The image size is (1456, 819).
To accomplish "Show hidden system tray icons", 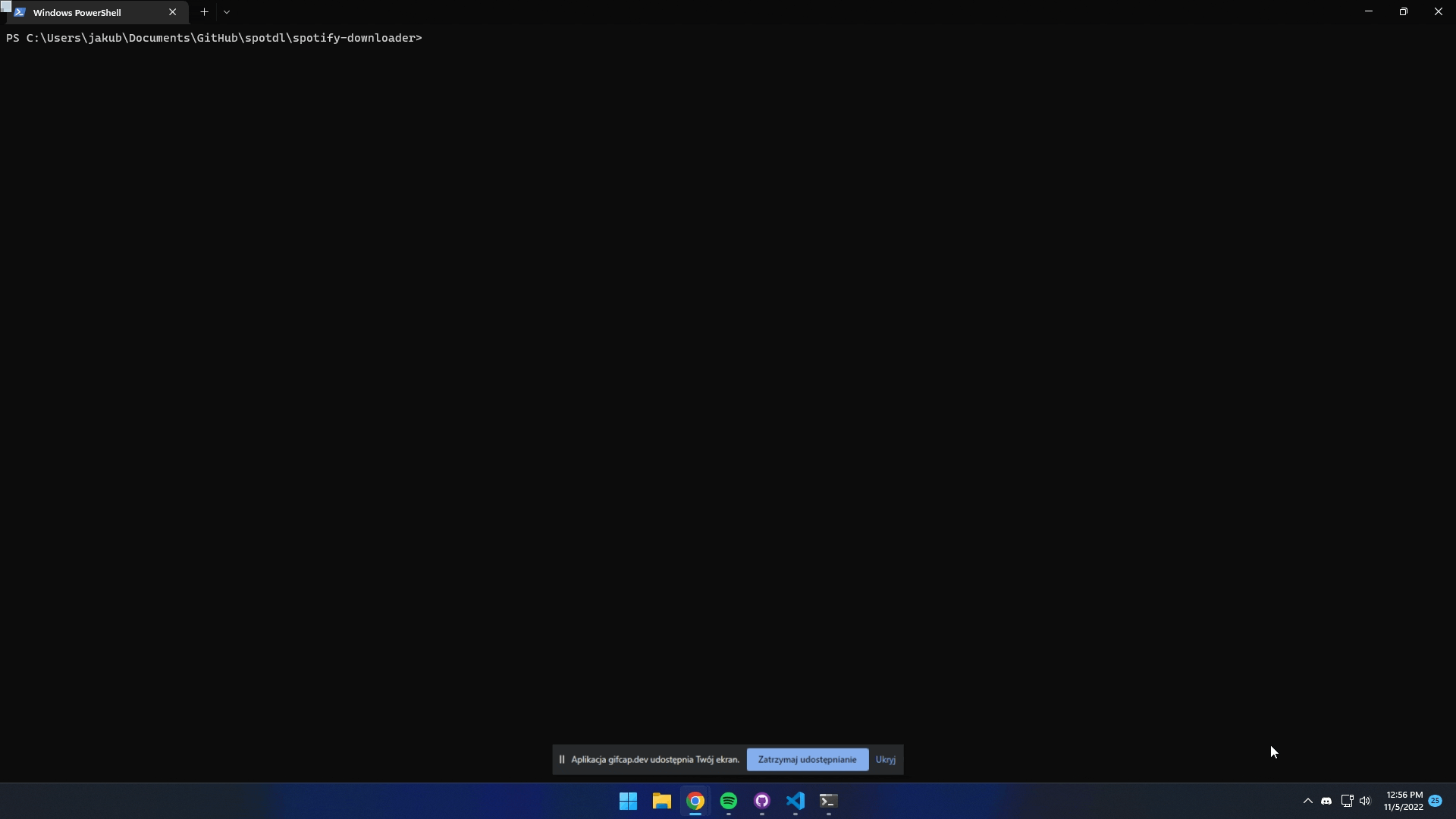I will point(1307,801).
